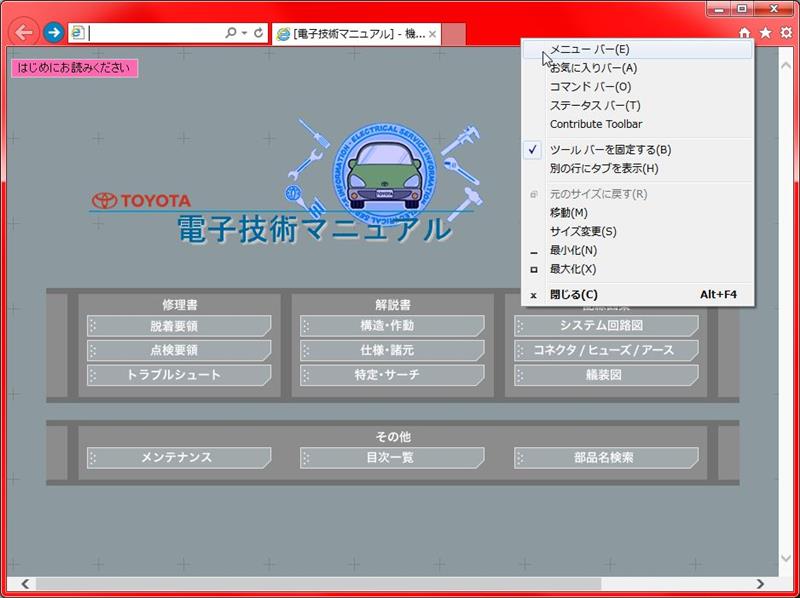This screenshot has width=800, height=598.
Task: Toggle ステータス バー(T) menu entry
Action: (637, 106)
